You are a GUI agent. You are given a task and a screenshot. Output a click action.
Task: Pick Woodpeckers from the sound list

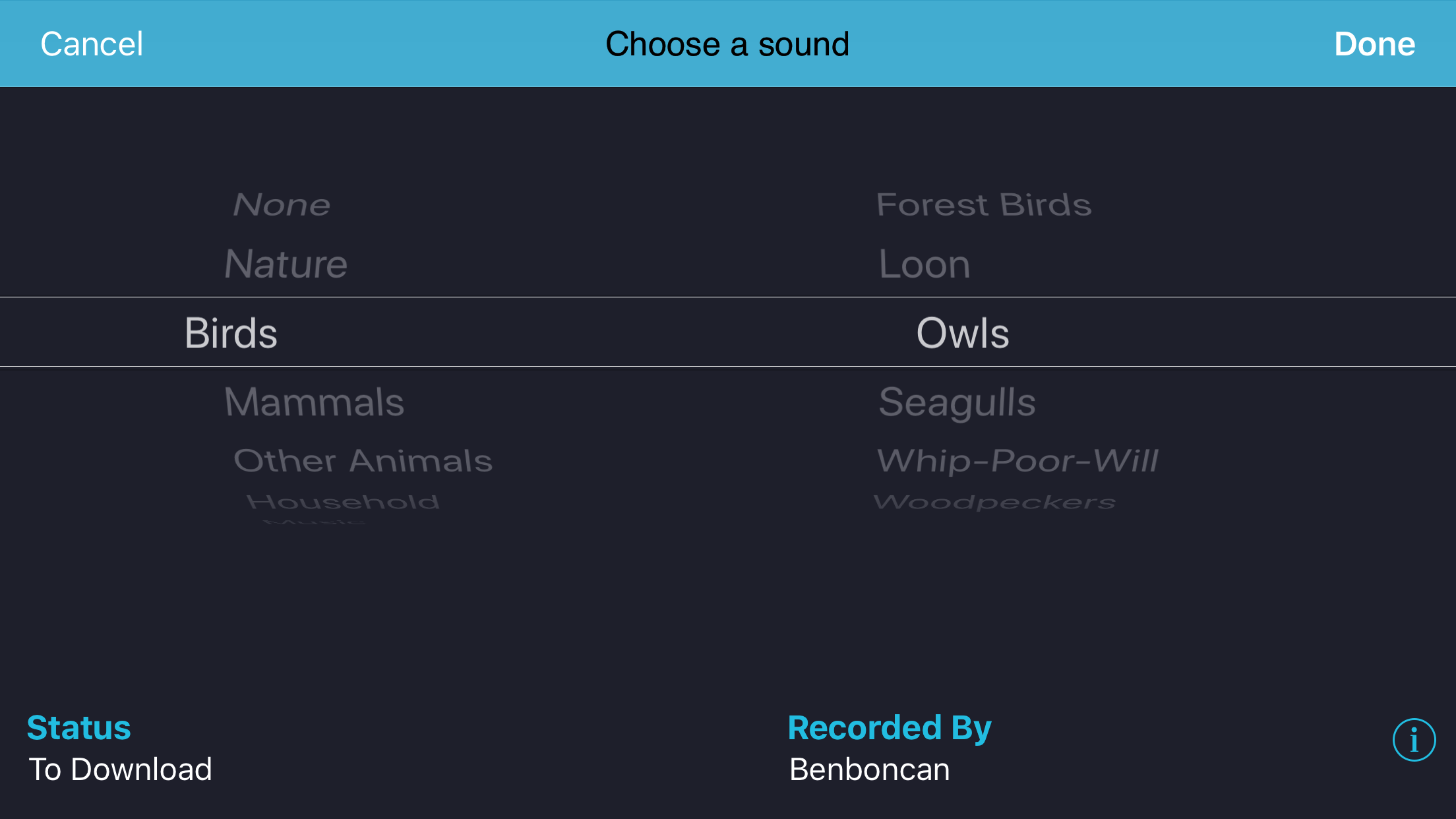996,502
